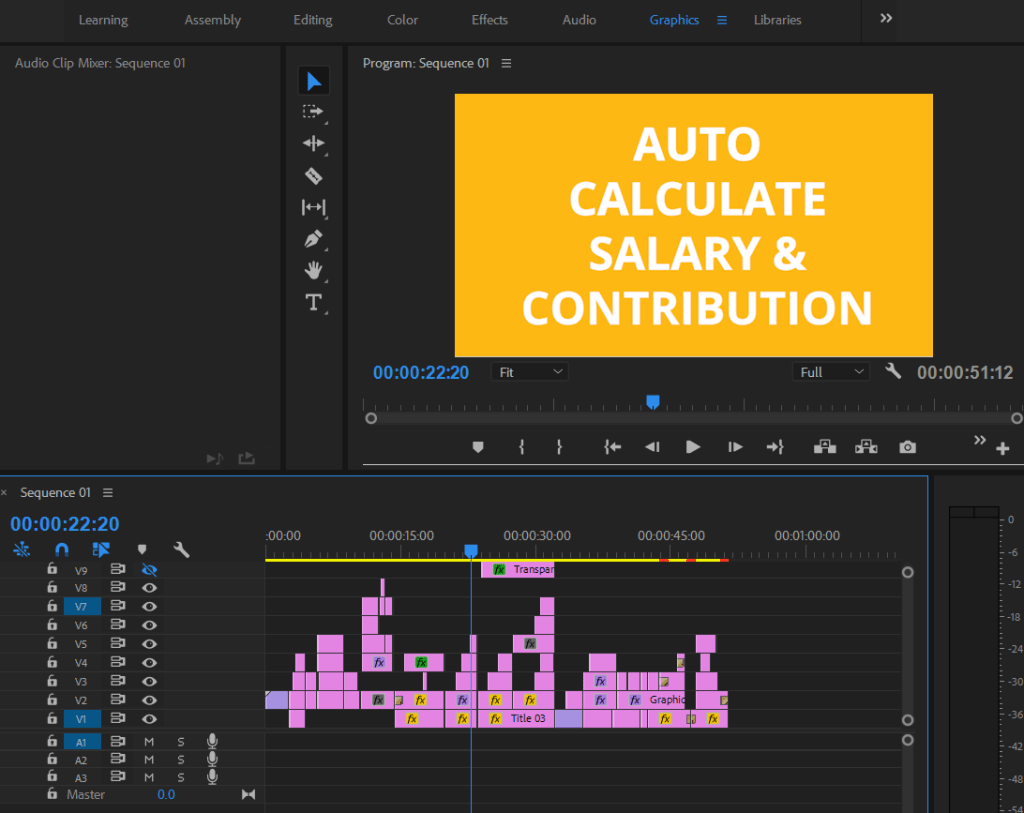Viewport: 1024px width, 813px height.
Task: Expand hidden workspaces with double chevron
Action: tap(886, 19)
